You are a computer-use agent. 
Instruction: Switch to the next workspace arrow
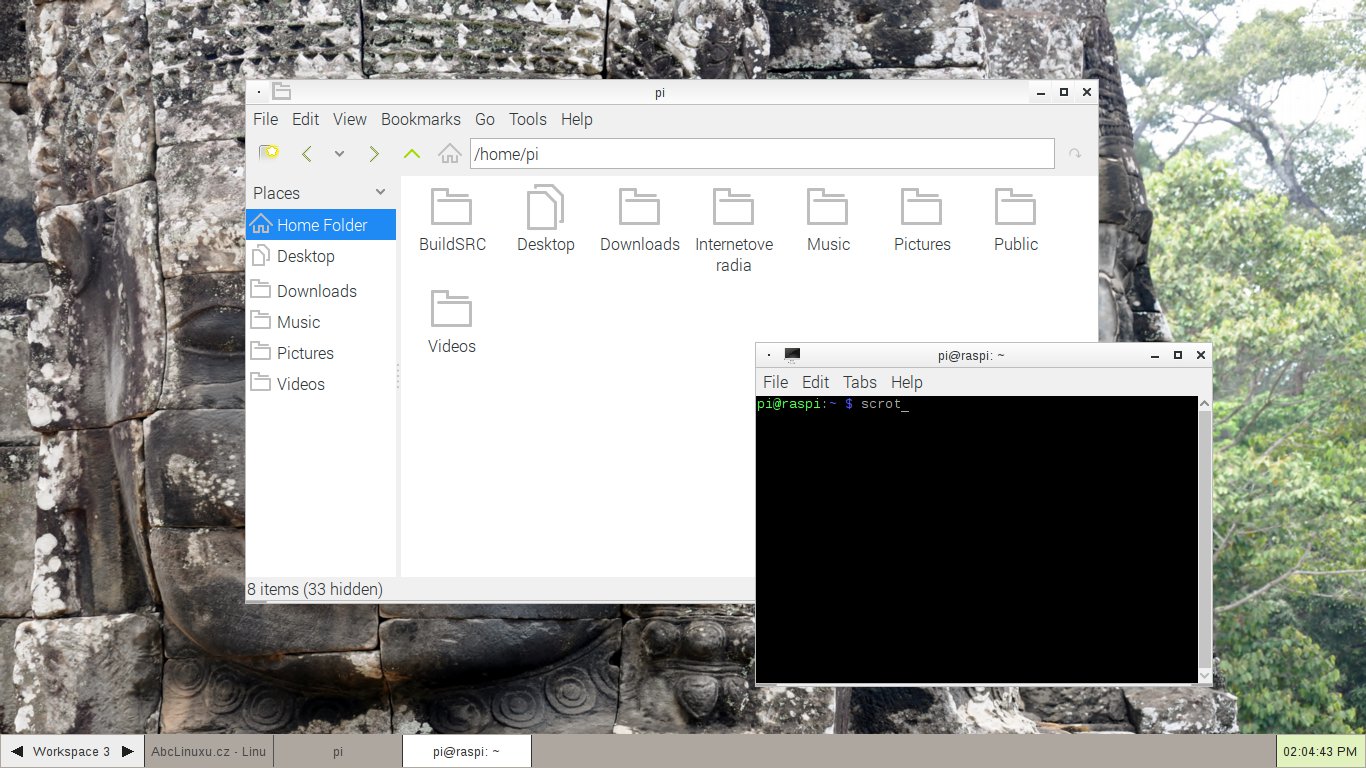coord(127,751)
